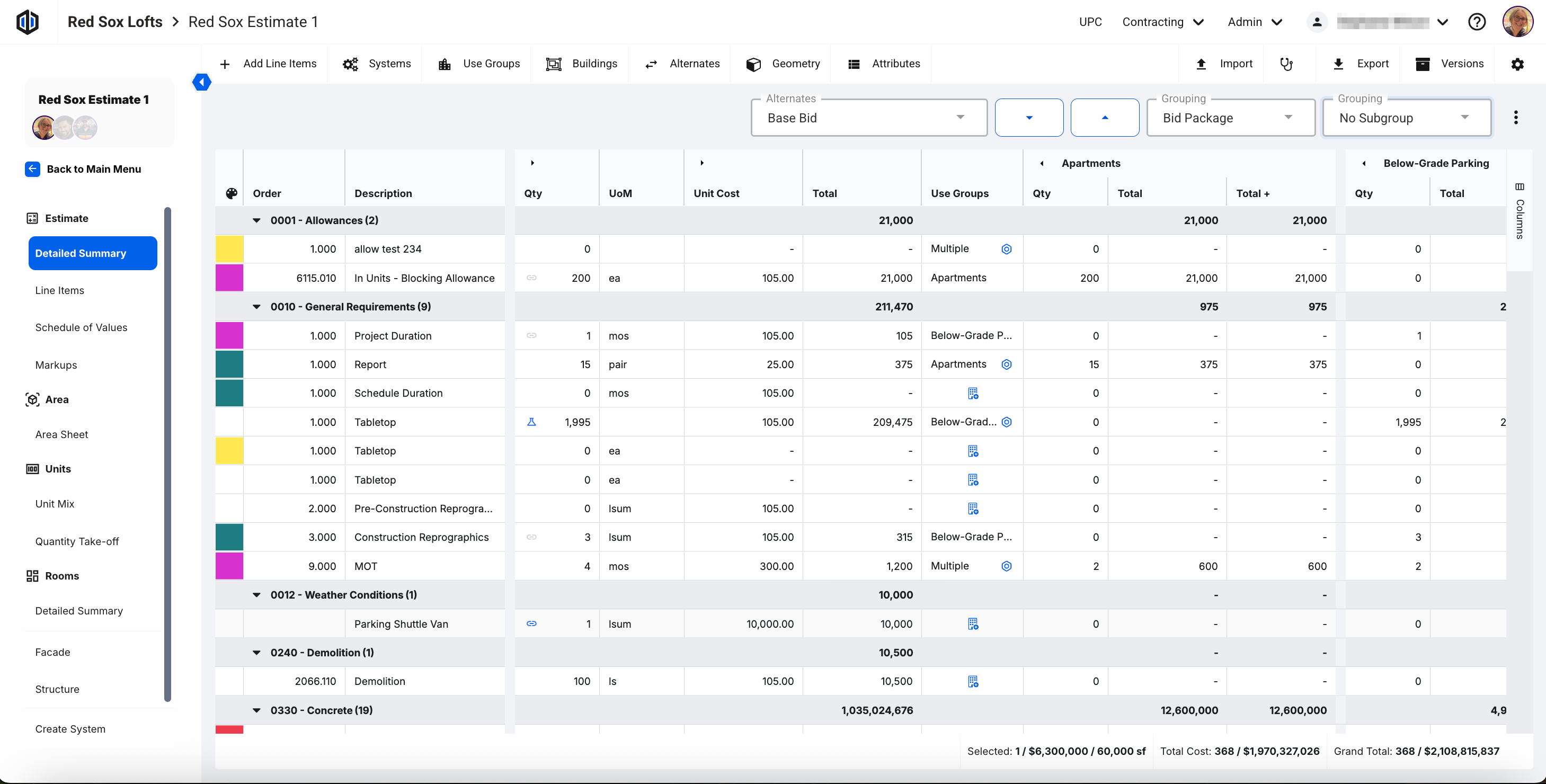
Task: Click Add Line Items button
Action: 268,64
